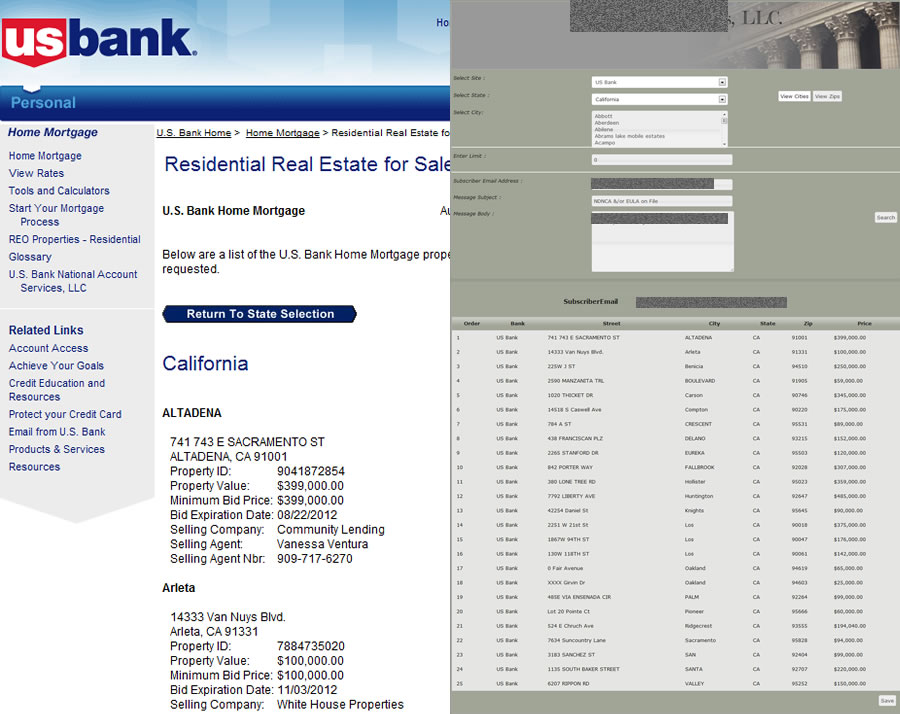Click the Save button below the table
Image resolution: width=900 pixels, height=714 pixels.
click(887, 700)
